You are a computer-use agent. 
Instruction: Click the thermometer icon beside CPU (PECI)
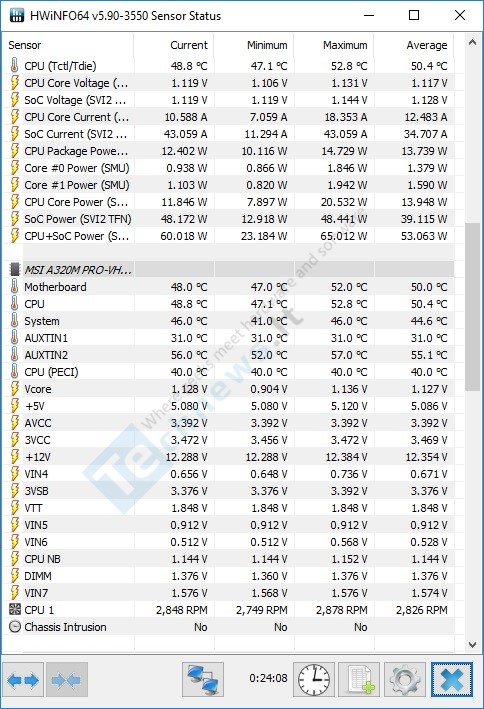coord(14,372)
